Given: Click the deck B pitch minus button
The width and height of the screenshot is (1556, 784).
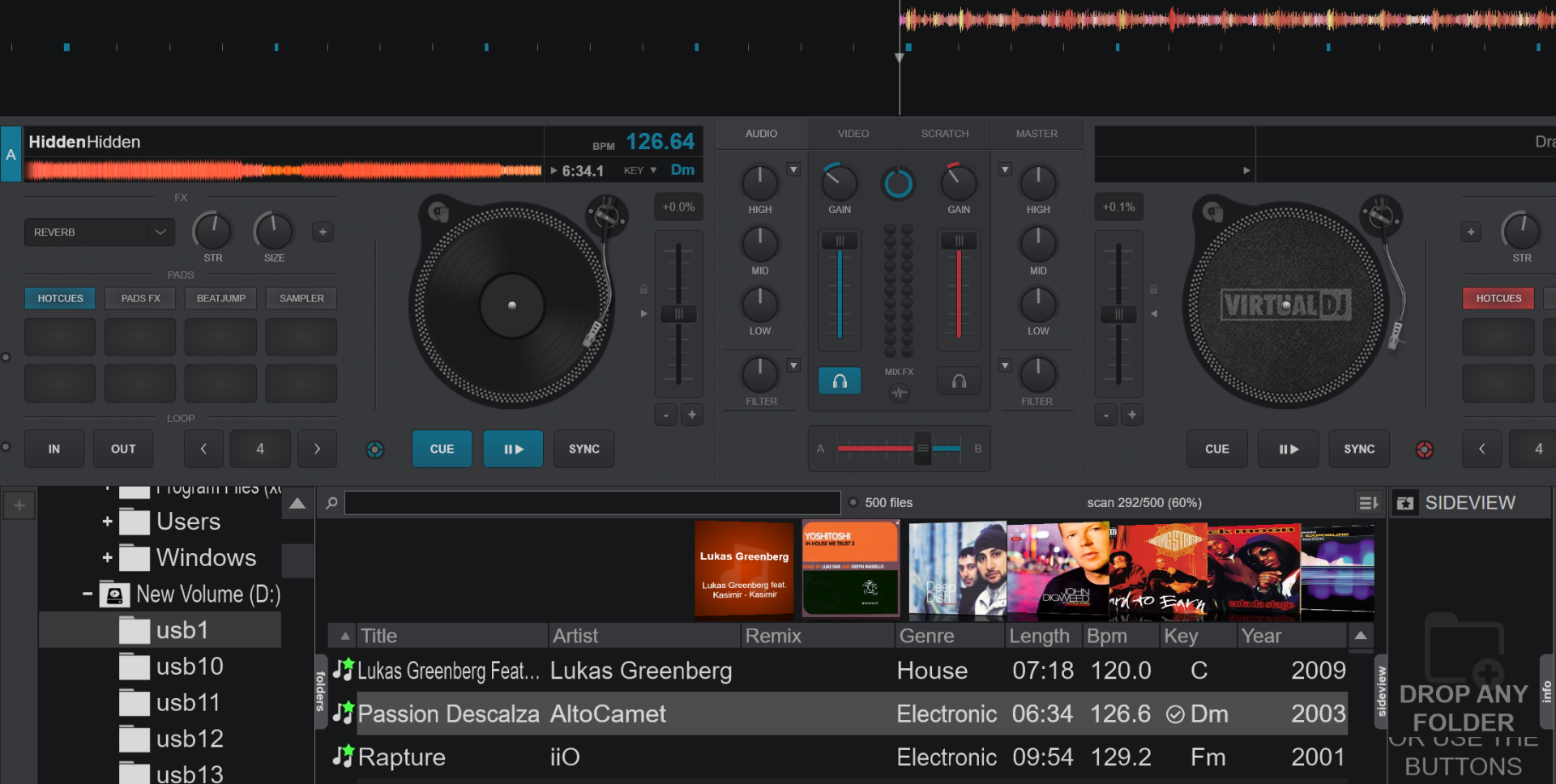Looking at the screenshot, I should [1106, 415].
